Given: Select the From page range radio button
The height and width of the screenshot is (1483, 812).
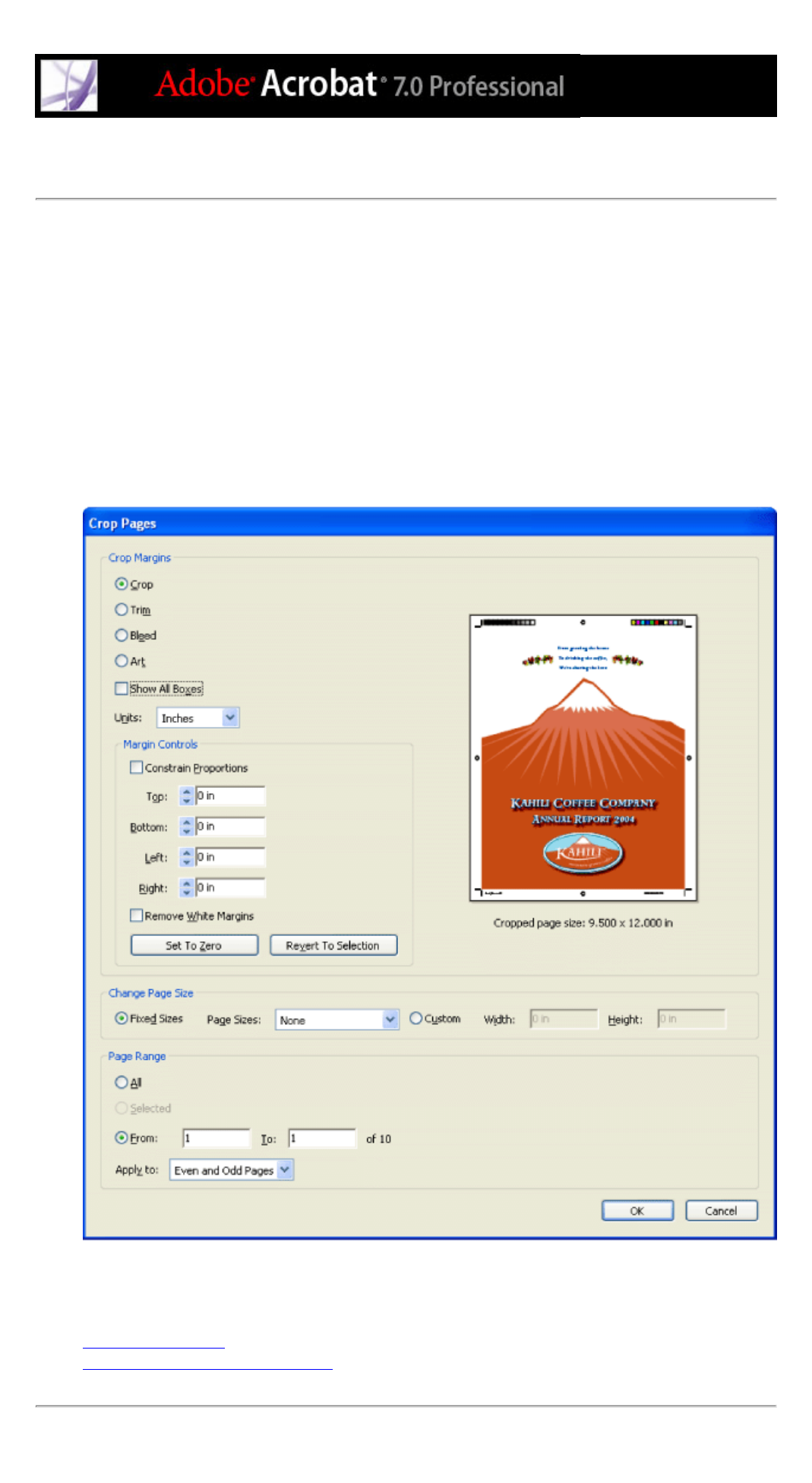Looking at the screenshot, I should [x=122, y=1137].
